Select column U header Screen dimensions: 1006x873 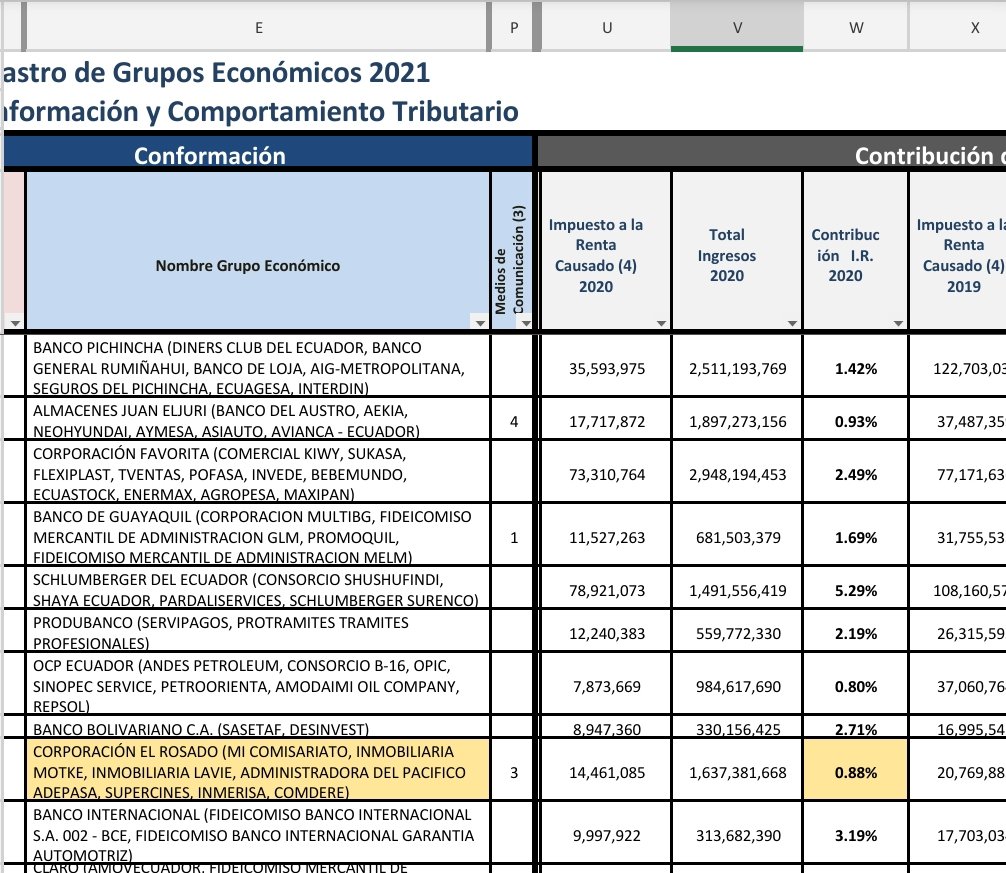click(x=607, y=27)
